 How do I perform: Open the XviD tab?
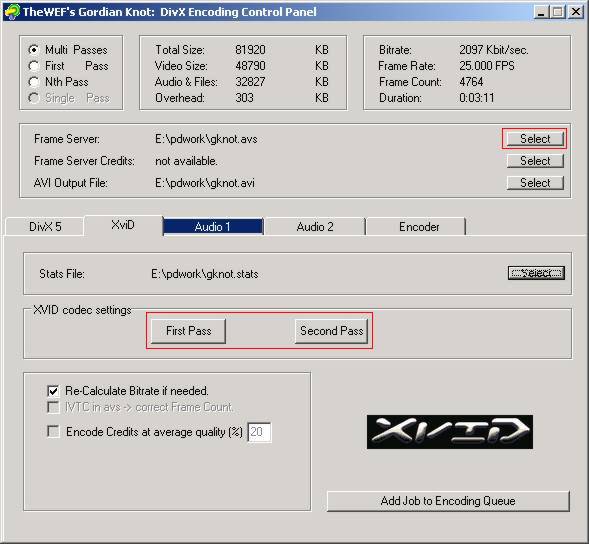[x=123, y=225]
